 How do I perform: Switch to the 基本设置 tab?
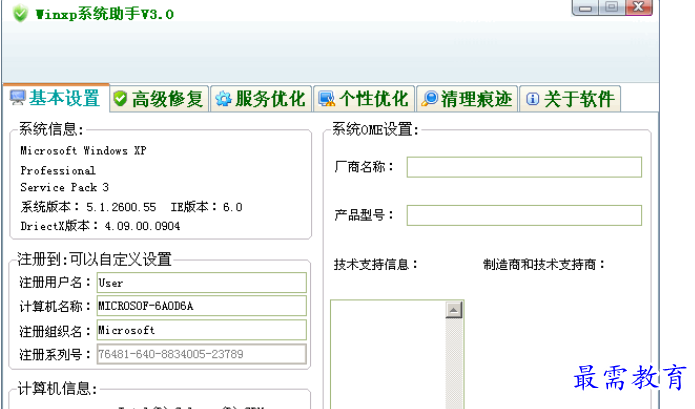coord(56,98)
